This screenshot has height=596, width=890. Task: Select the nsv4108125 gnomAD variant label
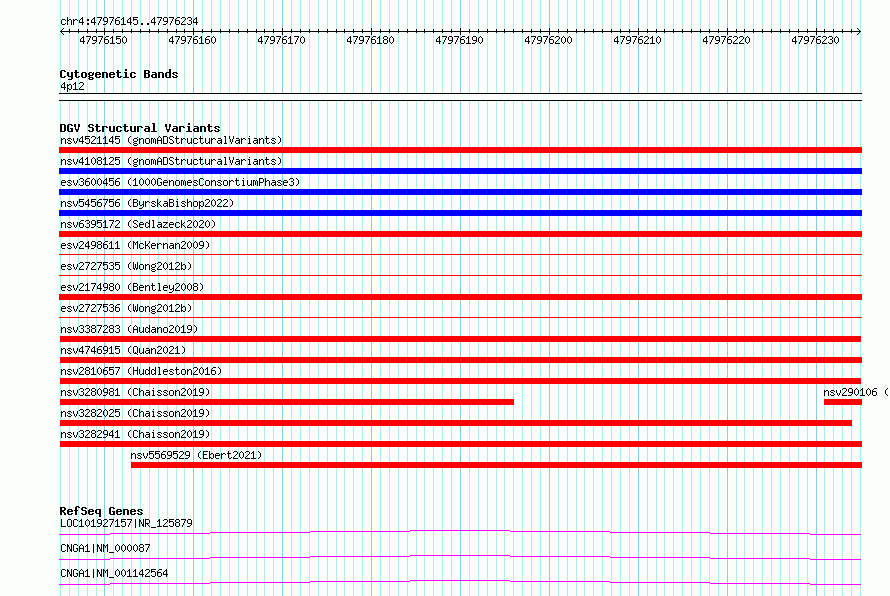tap(171, 161)
